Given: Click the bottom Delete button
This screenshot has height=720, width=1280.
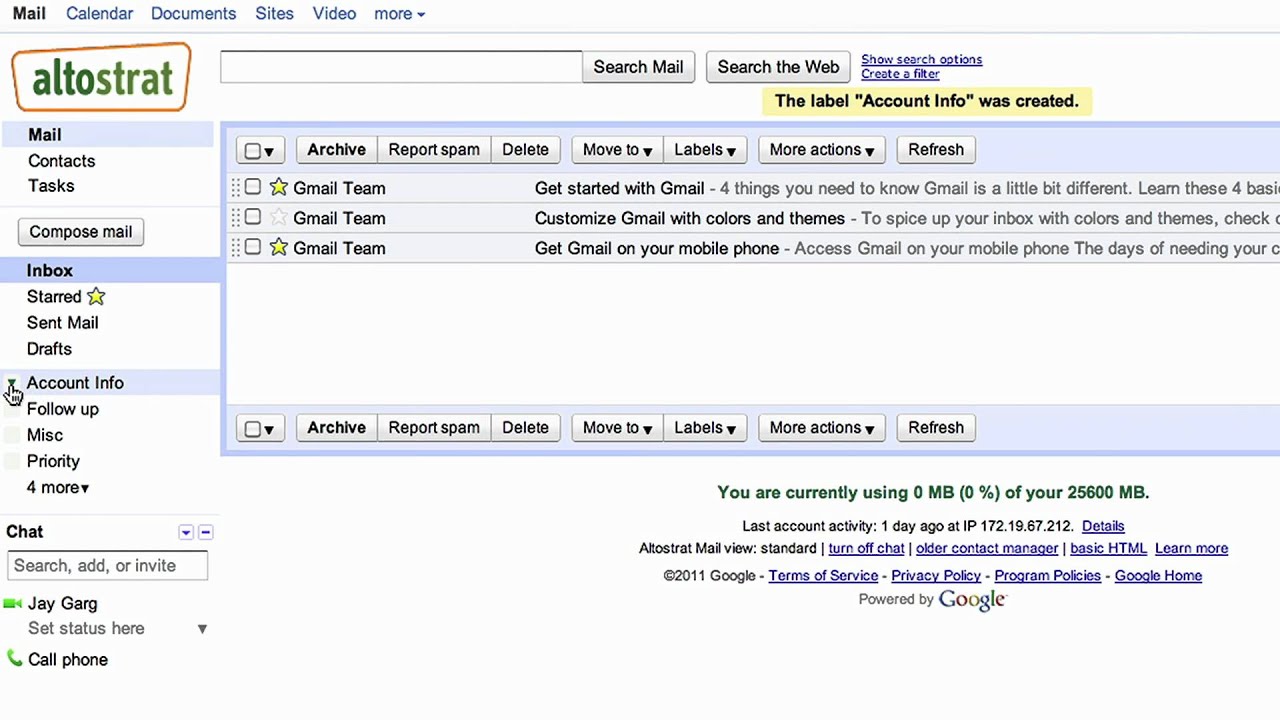Looking at the screenshot, I should point(525,428).
